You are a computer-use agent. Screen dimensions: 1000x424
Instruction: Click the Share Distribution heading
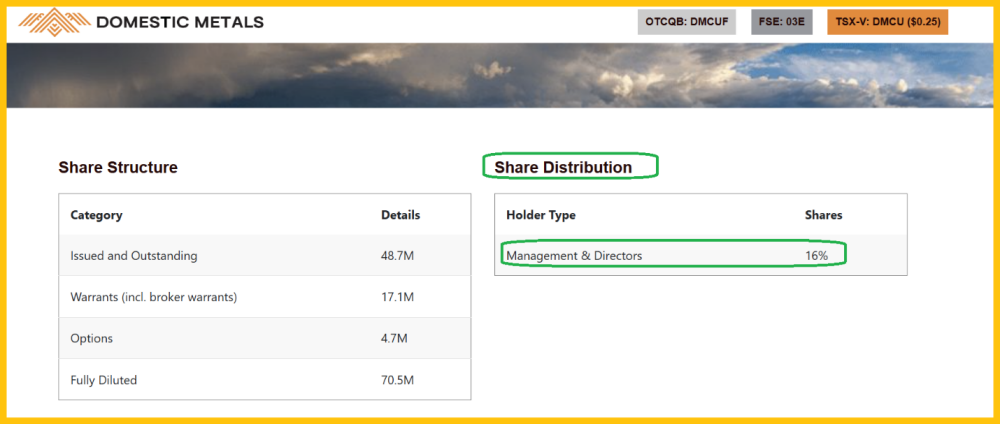[x=563, y=168]
